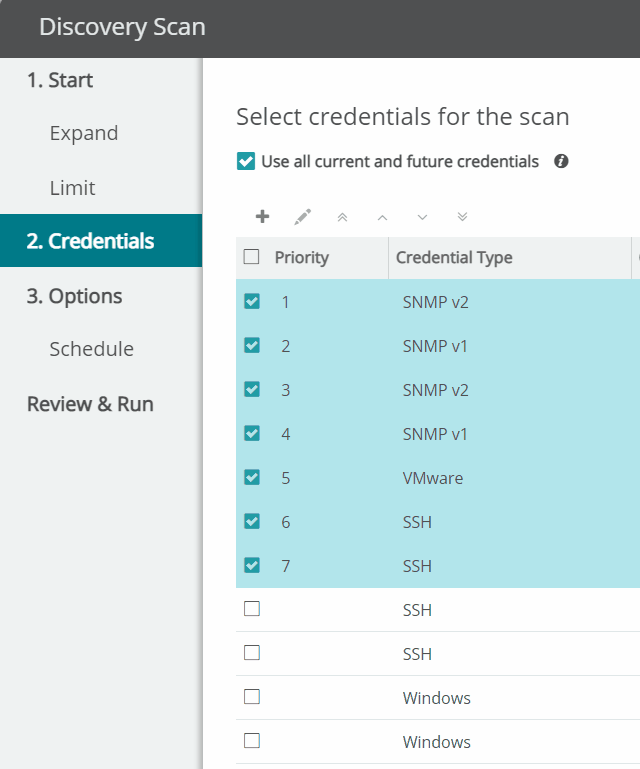Move credential to bottom with double-down chevron
The width and height of the screenshot is (640, 769).
point(462,217)
